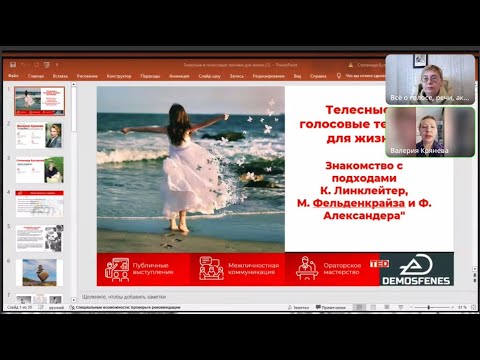Select slide 3 thumbnail with green portrait

pos(39,170)
